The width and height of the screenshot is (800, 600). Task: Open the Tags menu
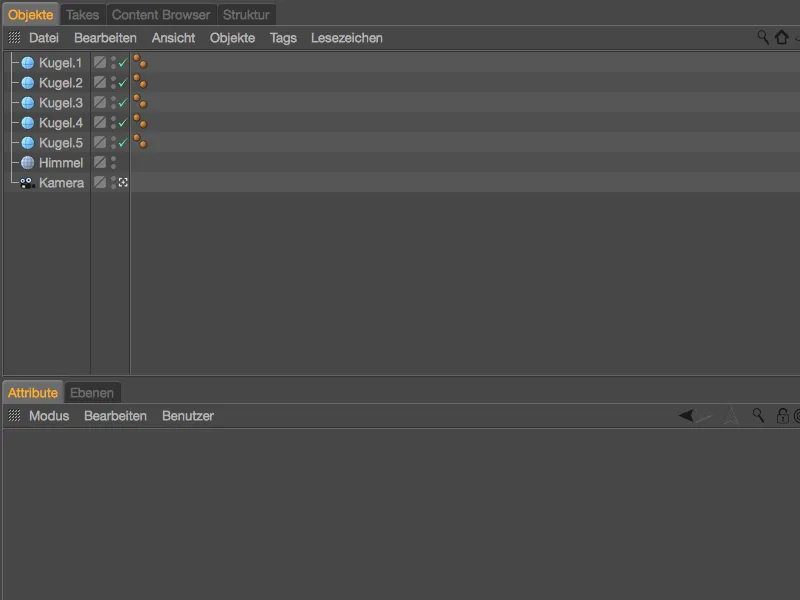coord(283,38)
